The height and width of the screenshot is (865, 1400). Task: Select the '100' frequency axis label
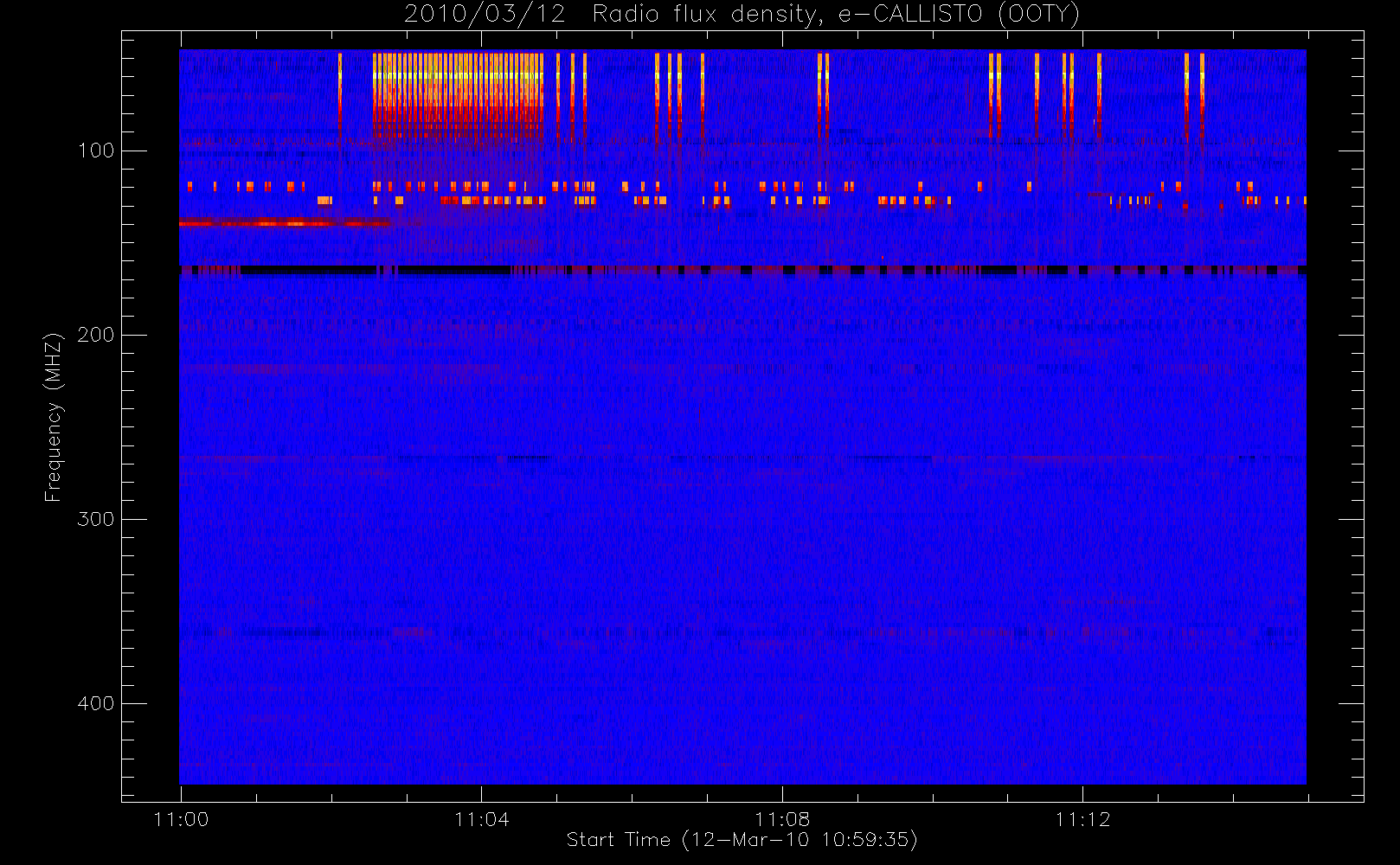tap(95, 151)
